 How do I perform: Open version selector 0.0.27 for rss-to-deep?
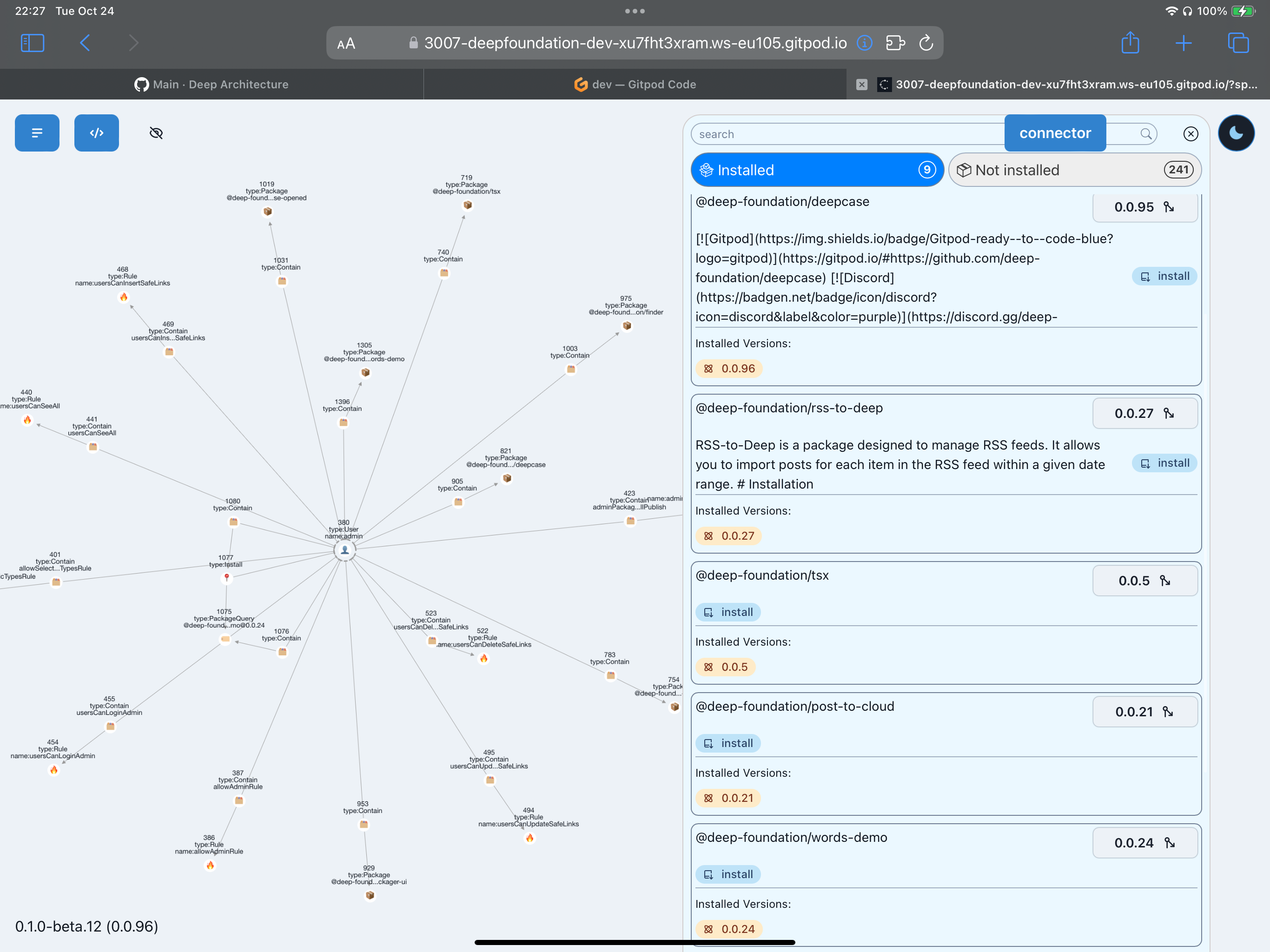point(1144,413)
